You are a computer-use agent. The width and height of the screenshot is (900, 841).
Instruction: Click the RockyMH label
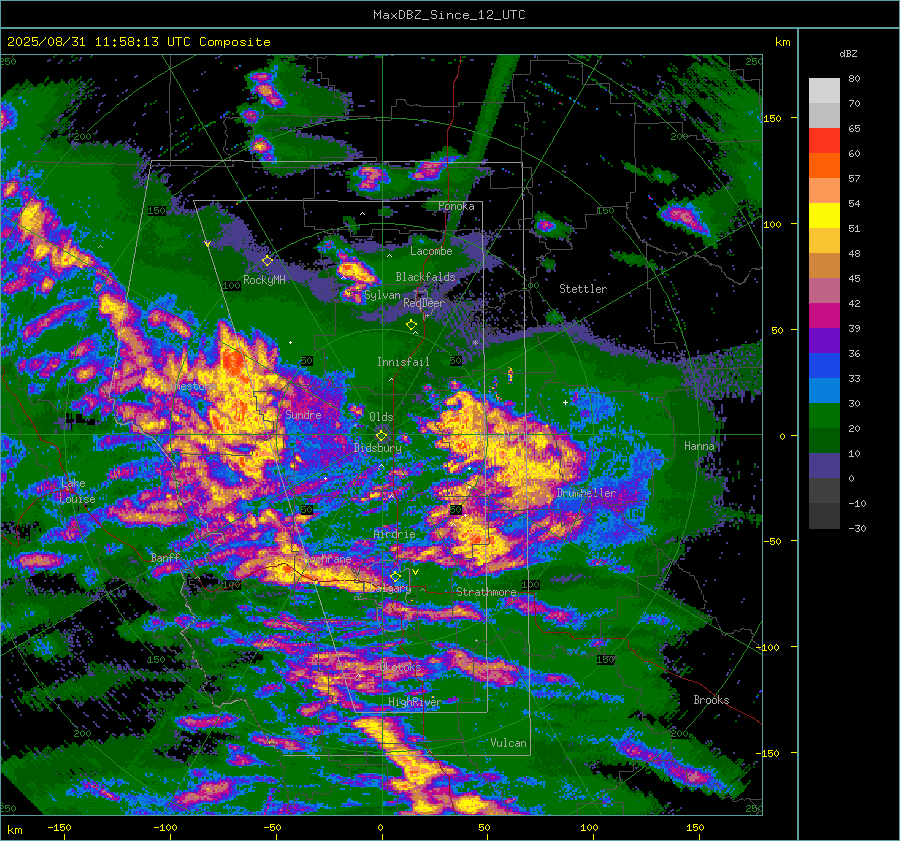[x=264, y=280]
